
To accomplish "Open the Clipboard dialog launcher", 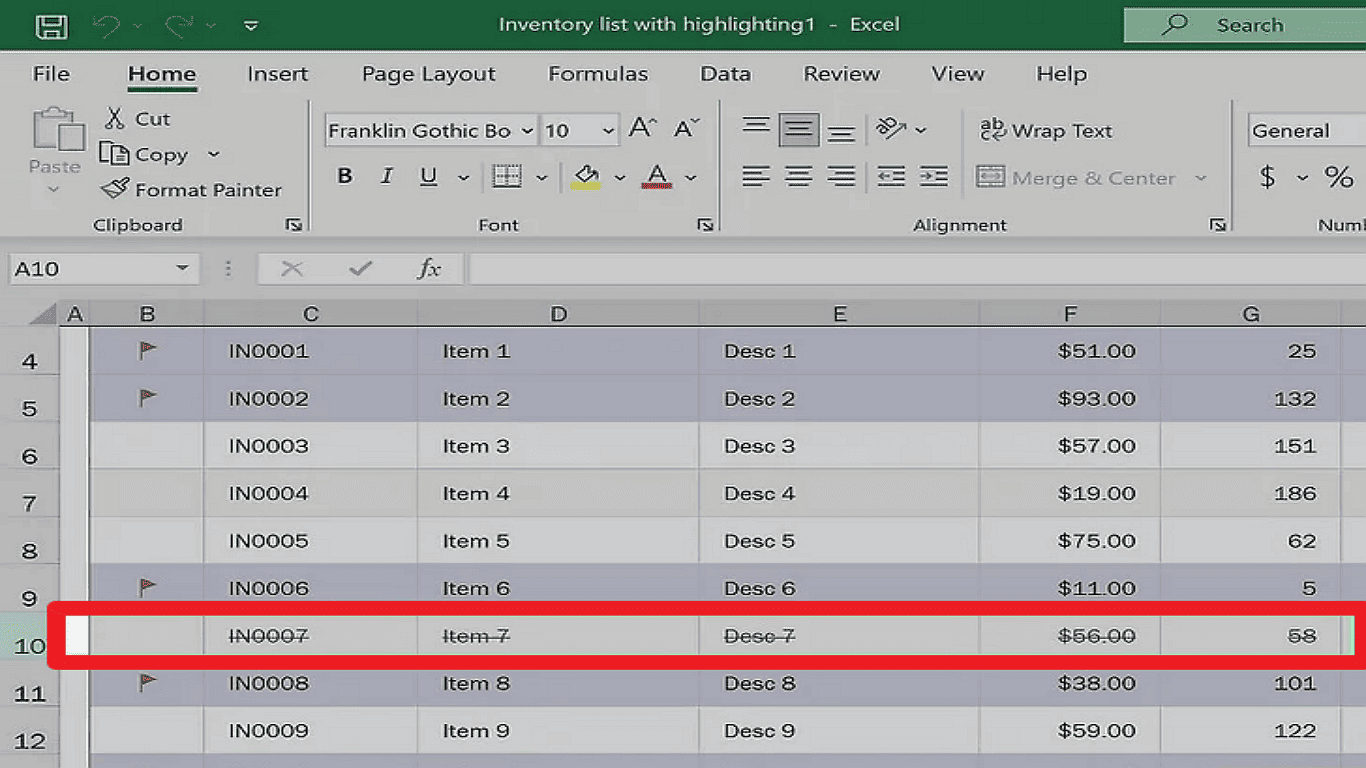I will 294,226.
